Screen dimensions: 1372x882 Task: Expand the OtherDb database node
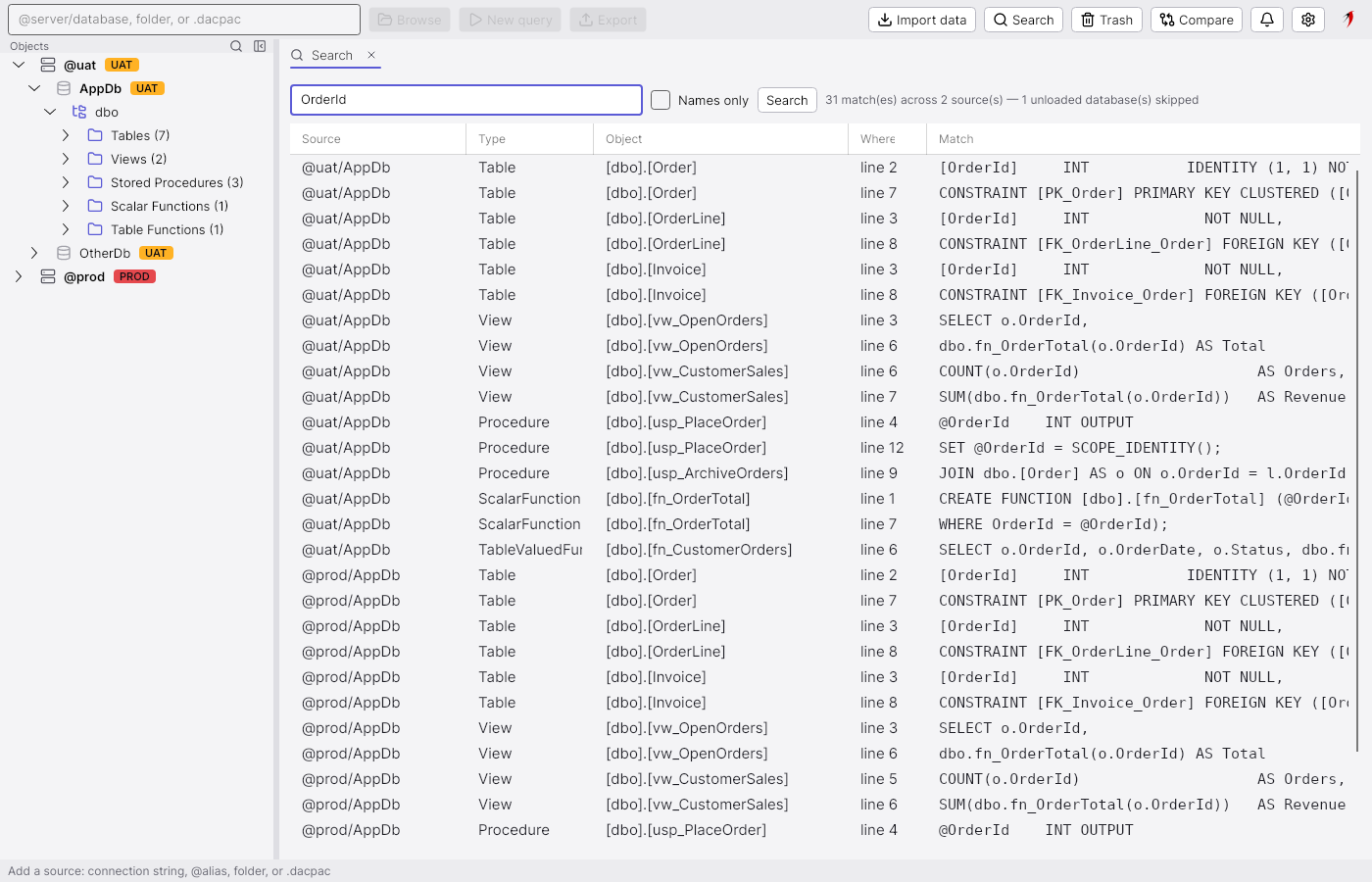pos(34,253)
